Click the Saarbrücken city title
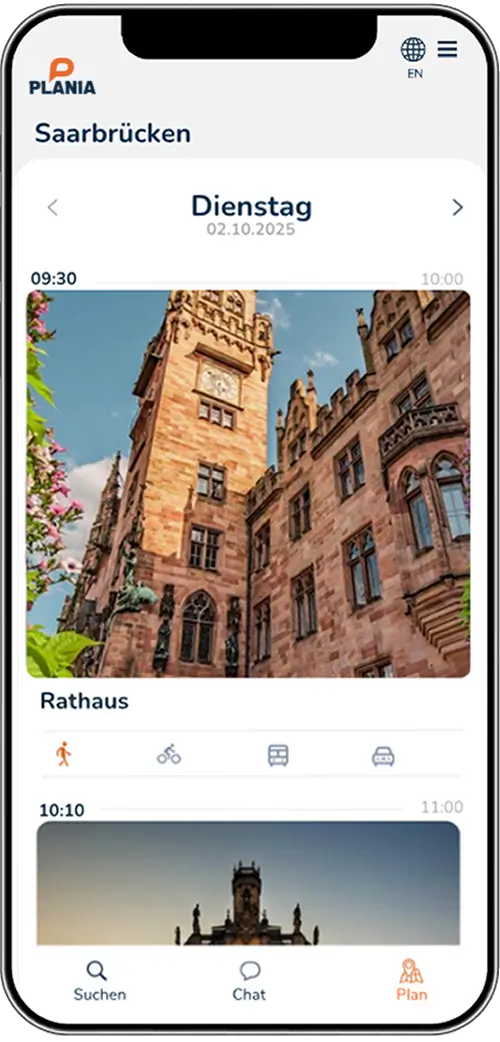 (113, 134)
